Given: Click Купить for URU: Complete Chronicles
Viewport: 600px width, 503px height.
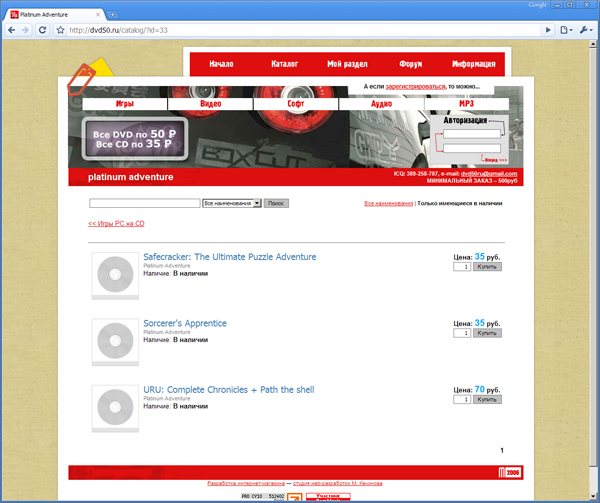Looking at the screenshot, I should pos(487,400).
